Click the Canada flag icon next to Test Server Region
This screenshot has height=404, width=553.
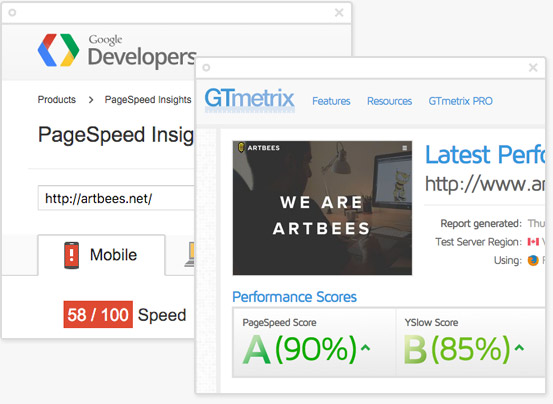[x=533, y=242]
